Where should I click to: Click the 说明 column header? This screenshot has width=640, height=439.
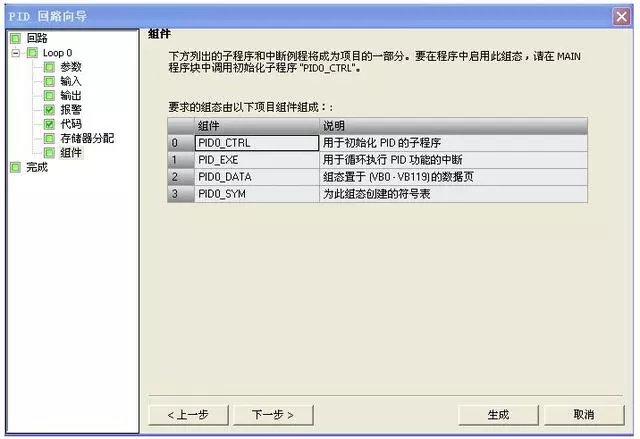pos(452,126)
